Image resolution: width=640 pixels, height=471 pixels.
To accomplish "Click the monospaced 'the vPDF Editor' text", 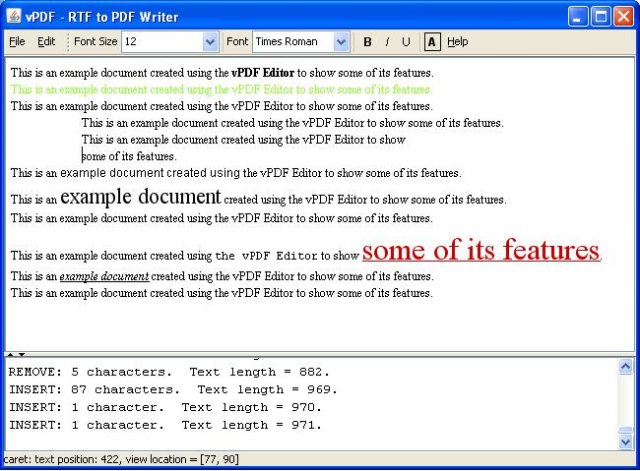I will point(266,256).
